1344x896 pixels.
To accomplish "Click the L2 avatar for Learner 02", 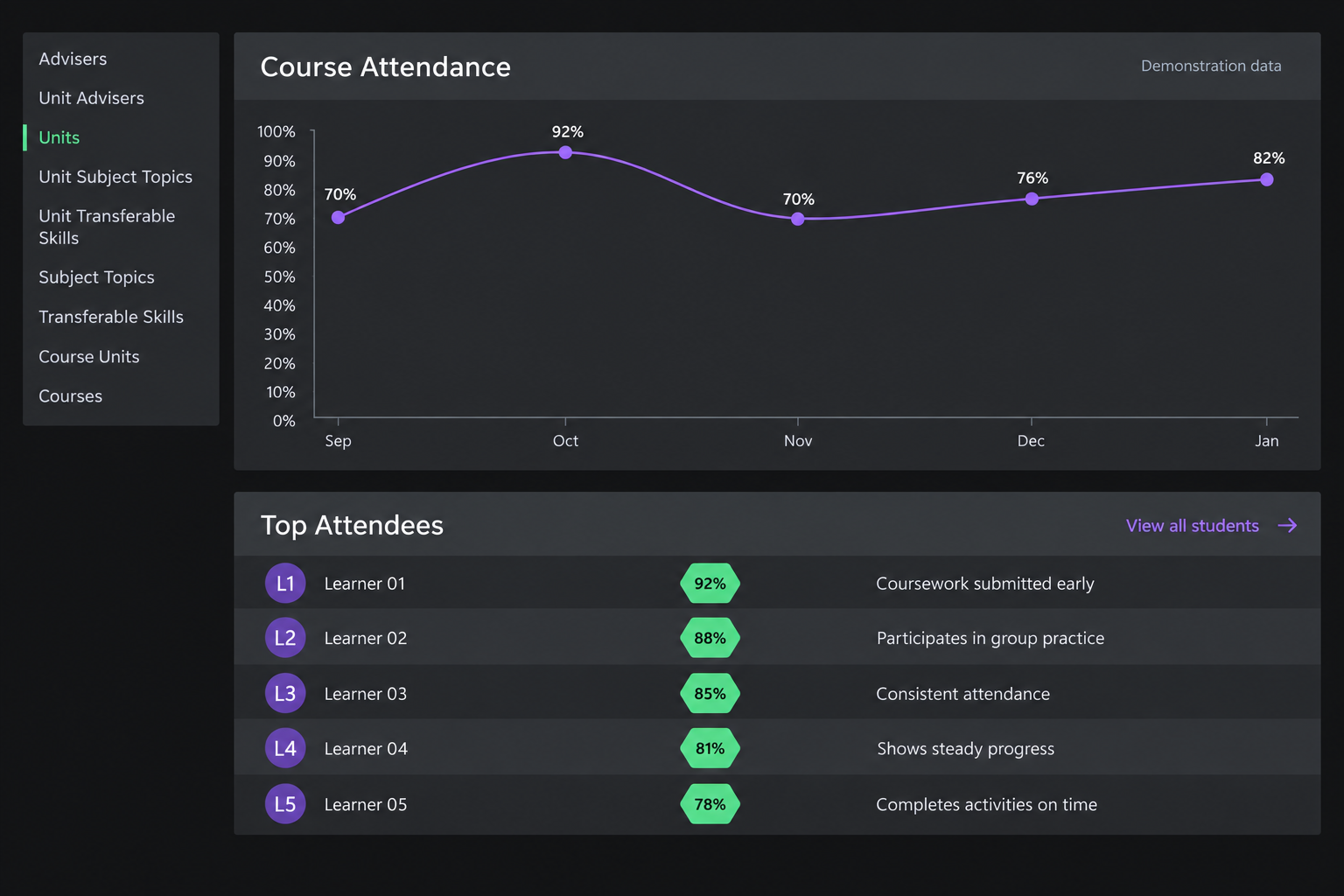I will (x=285, y=638).
